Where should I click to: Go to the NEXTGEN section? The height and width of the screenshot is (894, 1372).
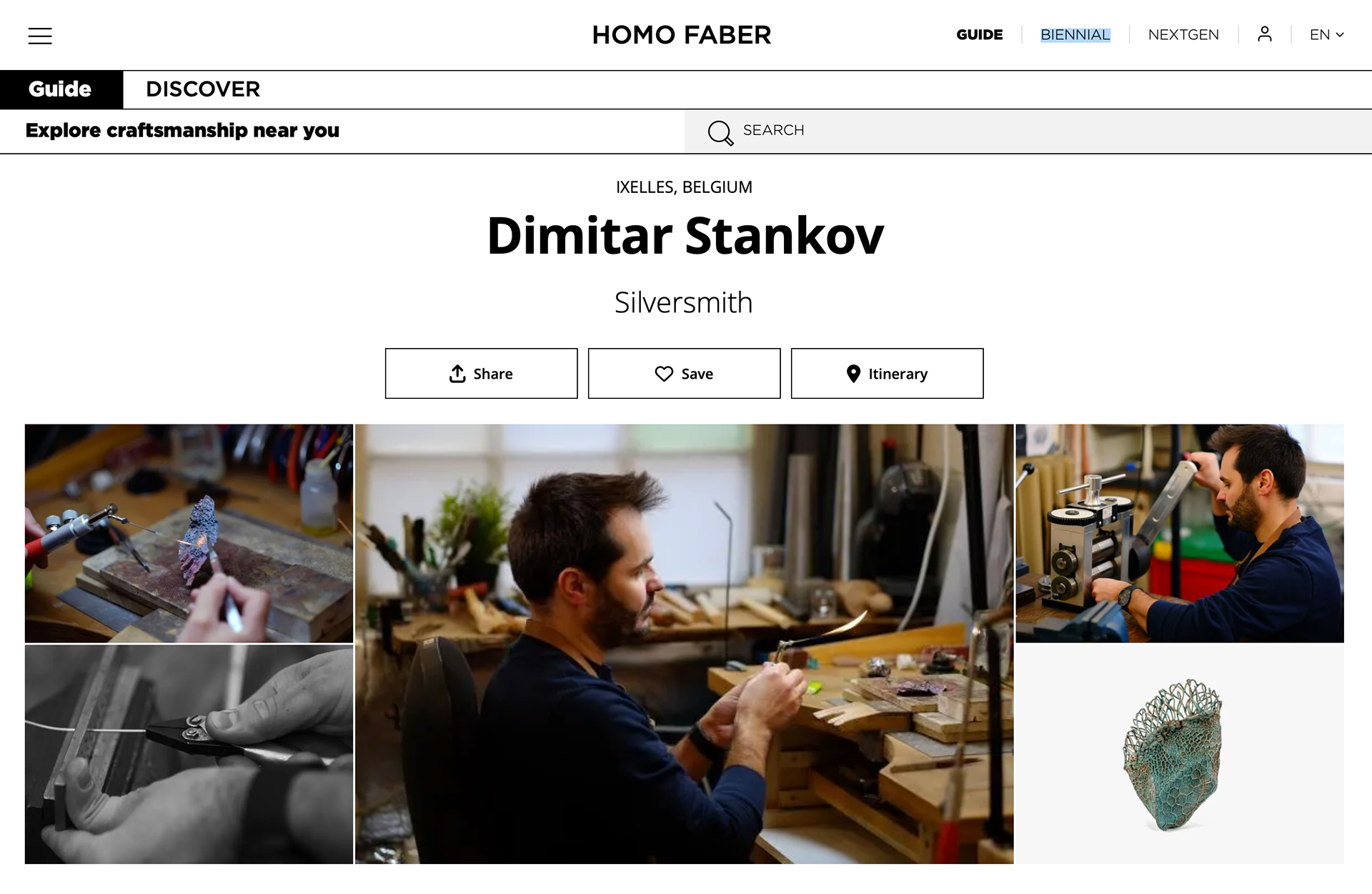(x=1183, y=34)
